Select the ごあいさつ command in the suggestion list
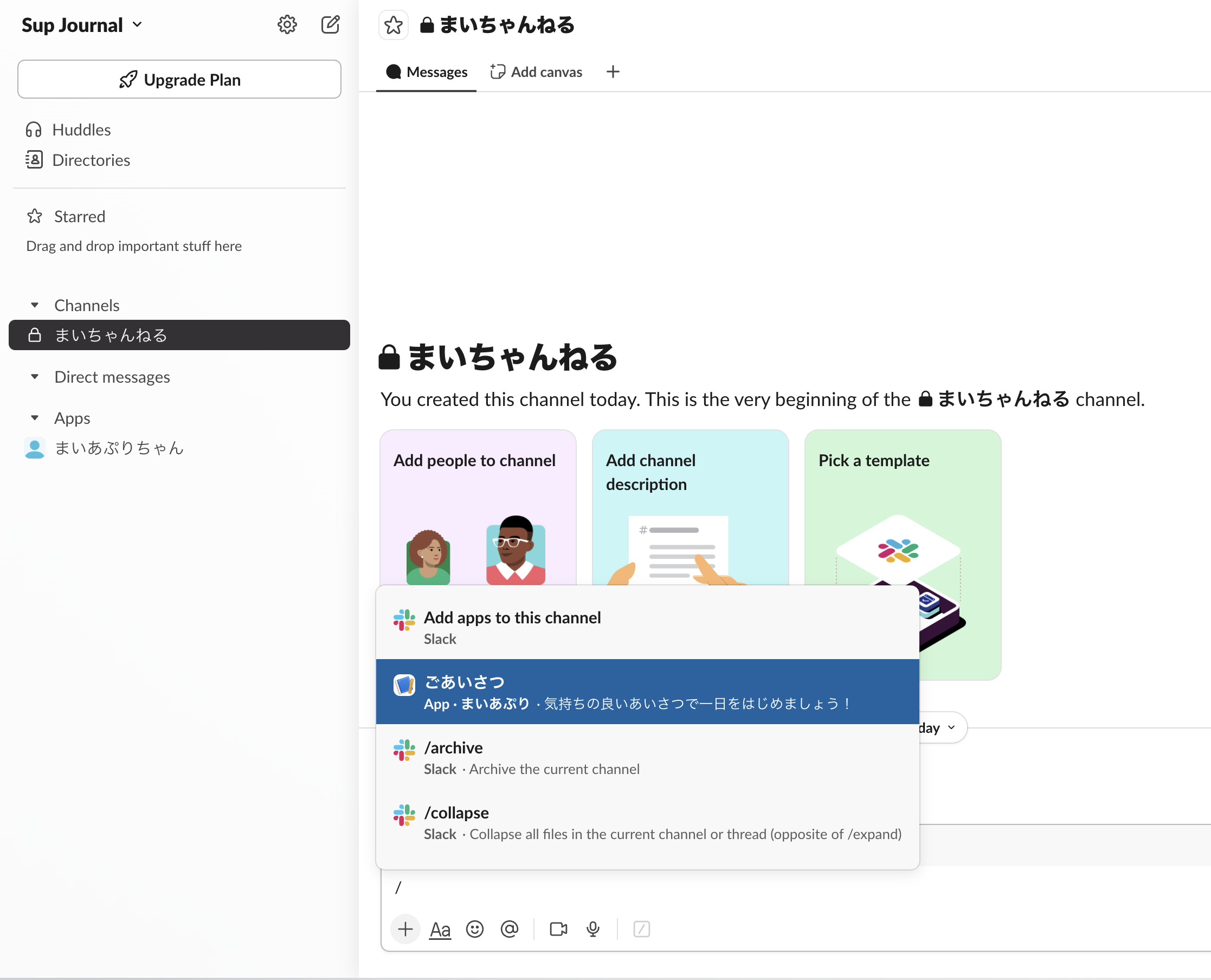The width and height of the screenshot is (1211, 980). pos(647,692)
